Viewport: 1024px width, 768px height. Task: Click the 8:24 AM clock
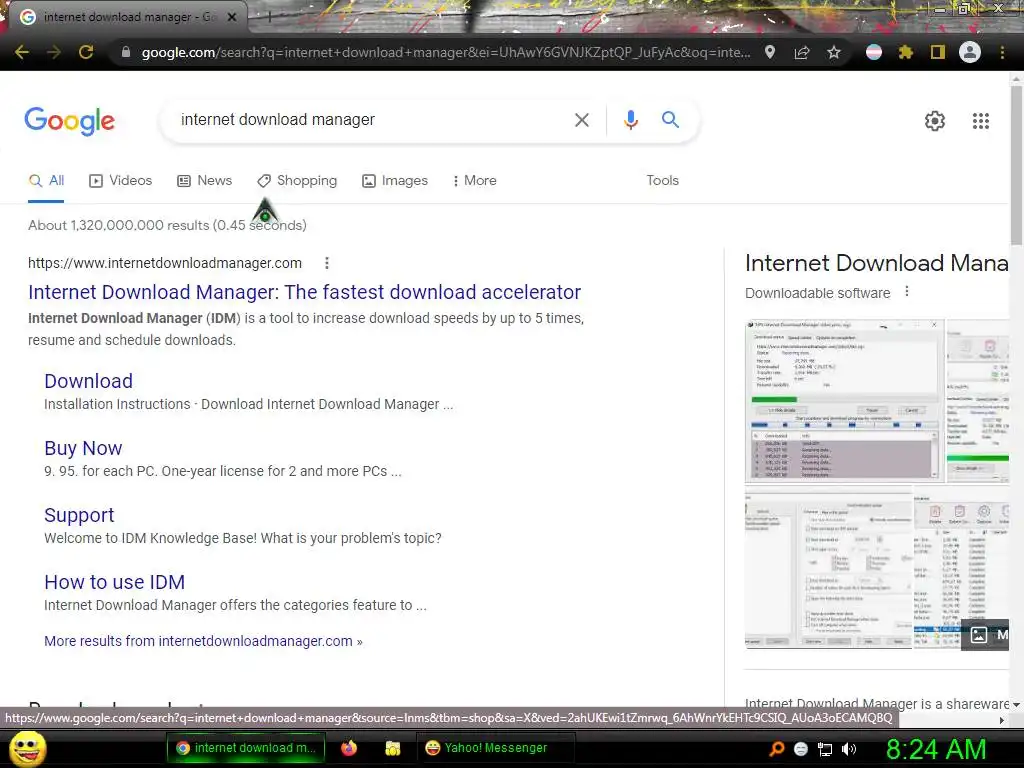[x=936, y=749]
